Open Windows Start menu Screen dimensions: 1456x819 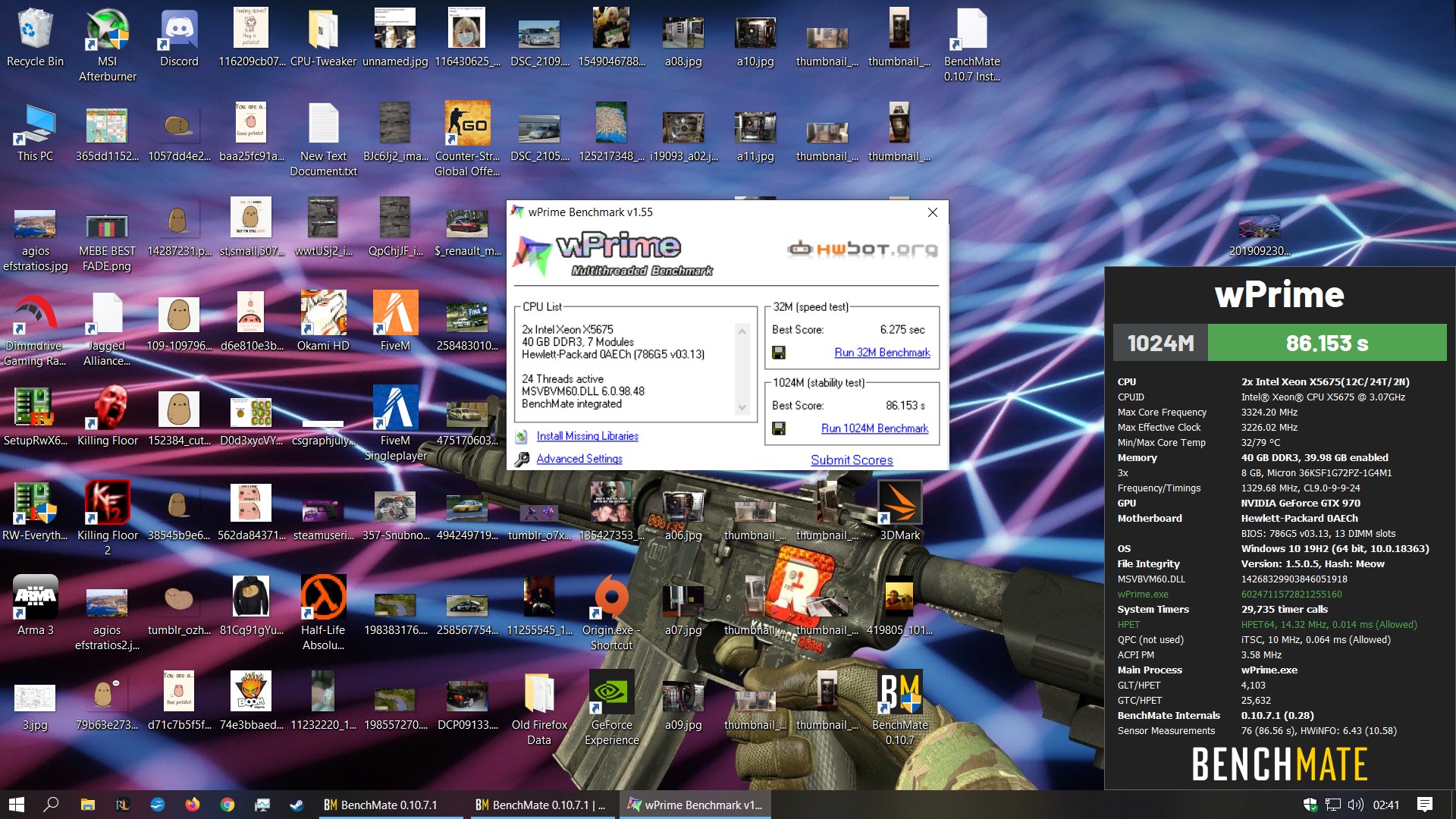tap(17, 805)
